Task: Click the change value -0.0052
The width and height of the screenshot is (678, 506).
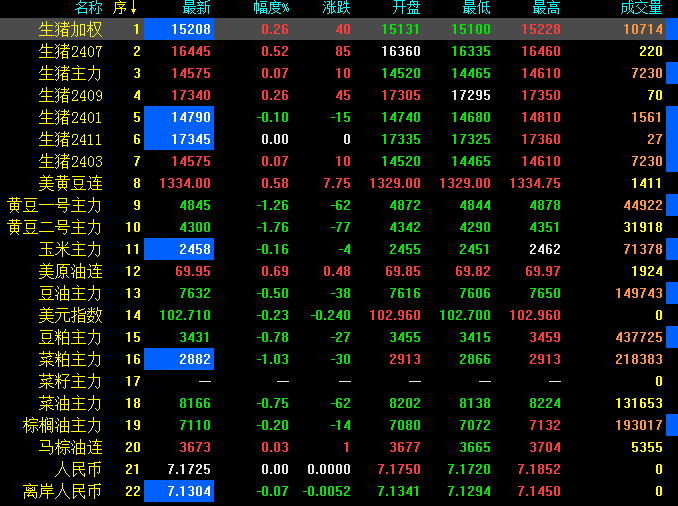Action: (x=326, y=491)
